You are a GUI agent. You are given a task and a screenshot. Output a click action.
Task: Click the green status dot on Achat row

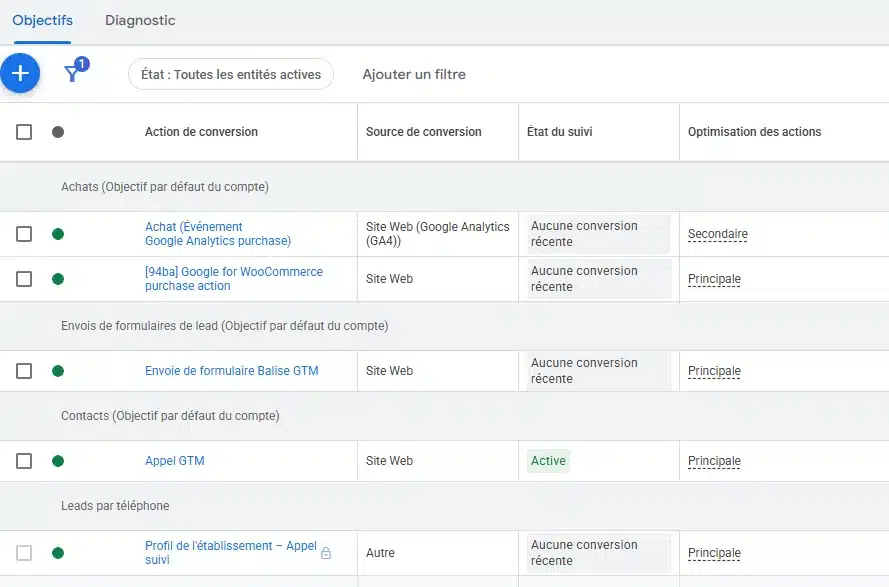(x=58, y=234)
